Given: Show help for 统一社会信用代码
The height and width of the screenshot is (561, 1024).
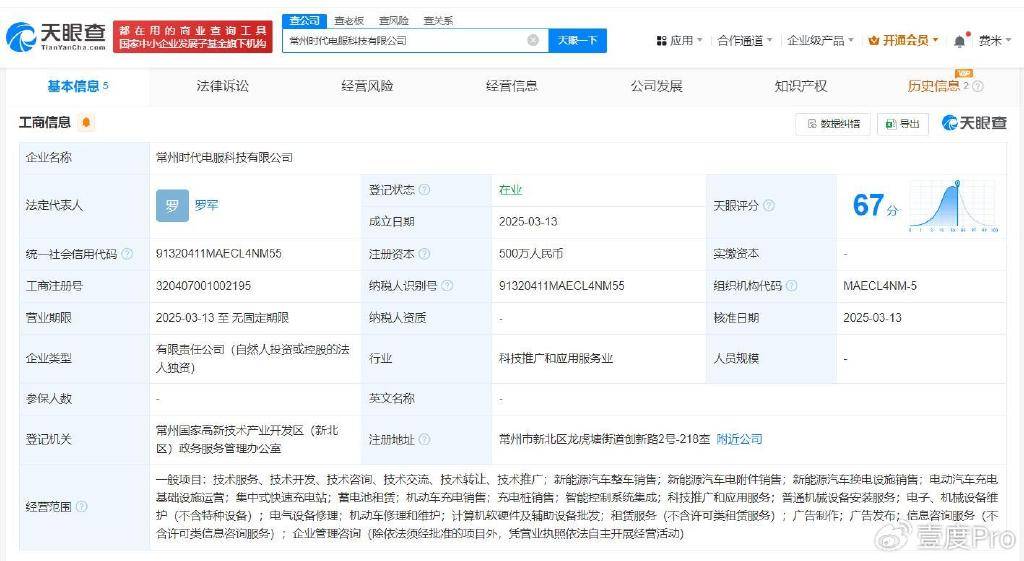Looking at the screenshot, I should coord(127,253).
